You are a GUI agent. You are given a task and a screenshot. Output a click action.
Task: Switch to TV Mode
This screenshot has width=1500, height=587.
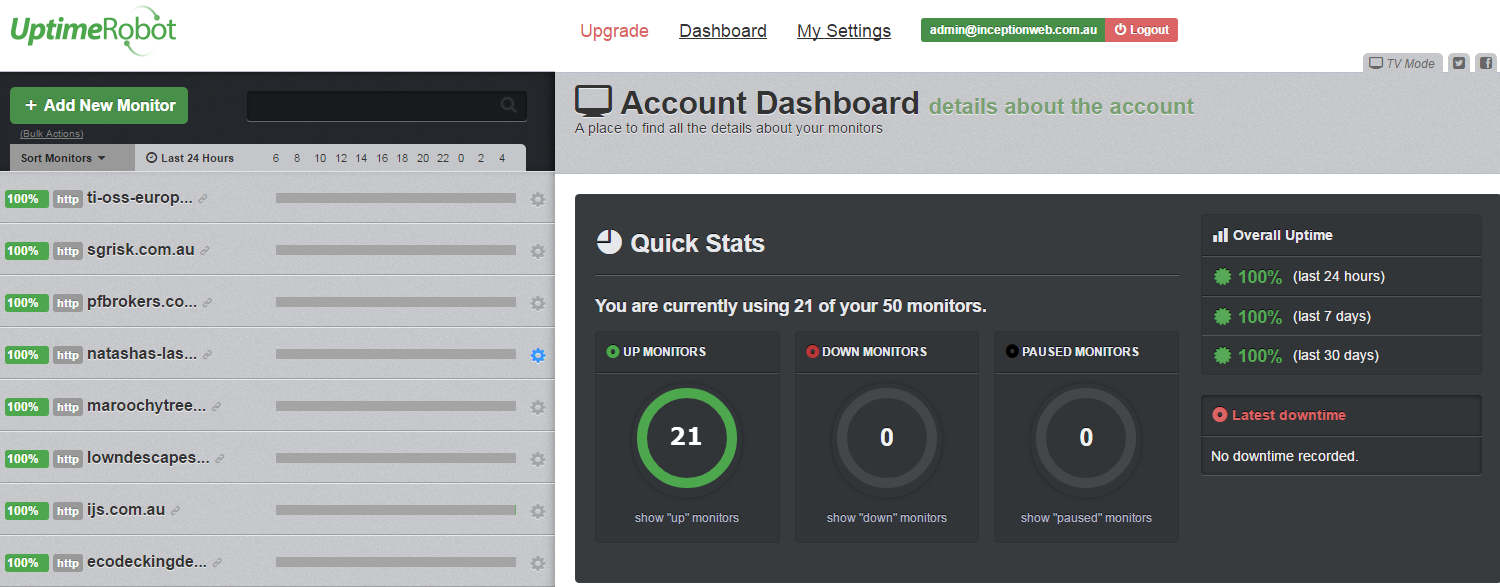tap(1402, 63)
